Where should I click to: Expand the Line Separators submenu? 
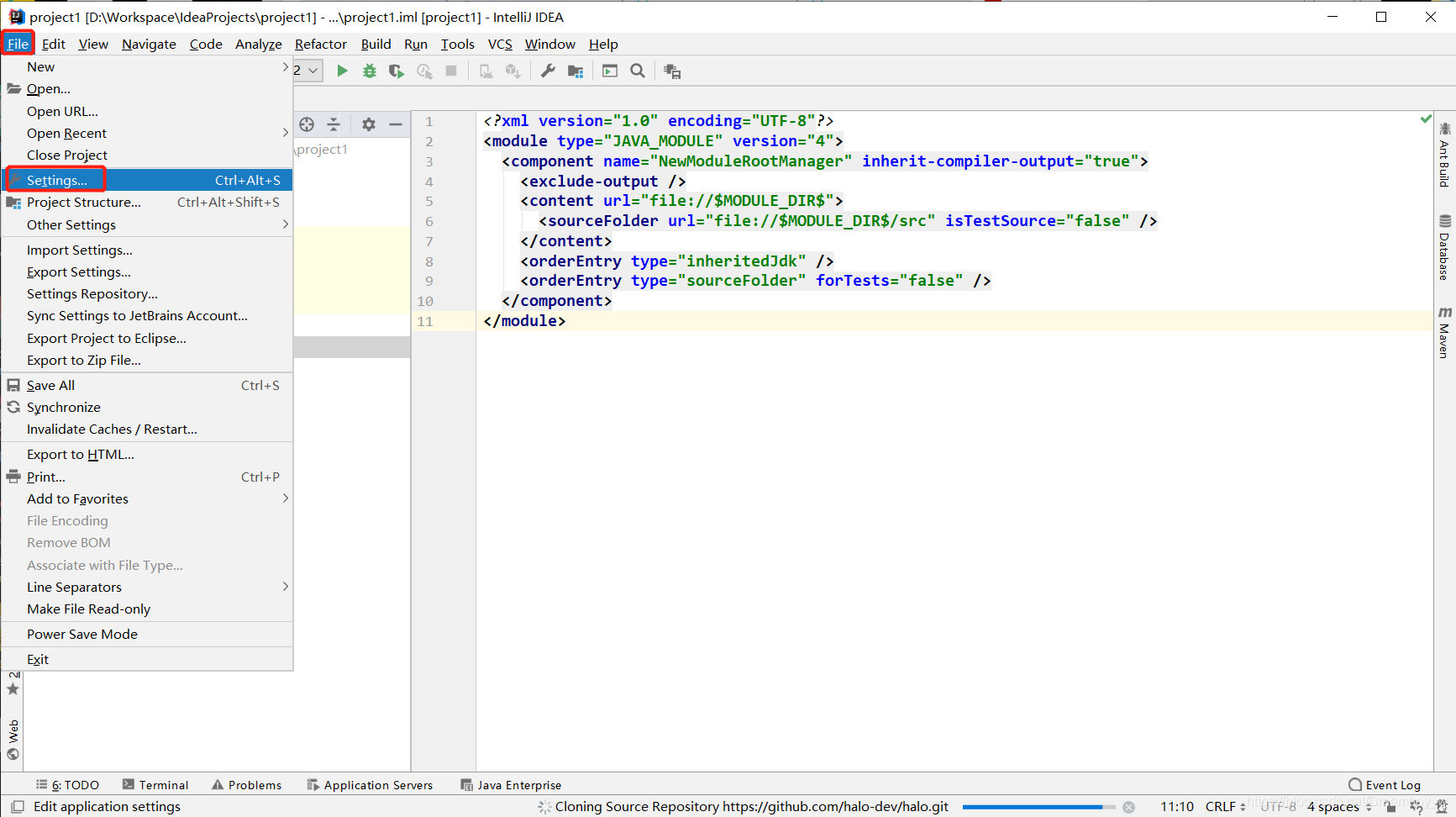[x=148, y=587]
